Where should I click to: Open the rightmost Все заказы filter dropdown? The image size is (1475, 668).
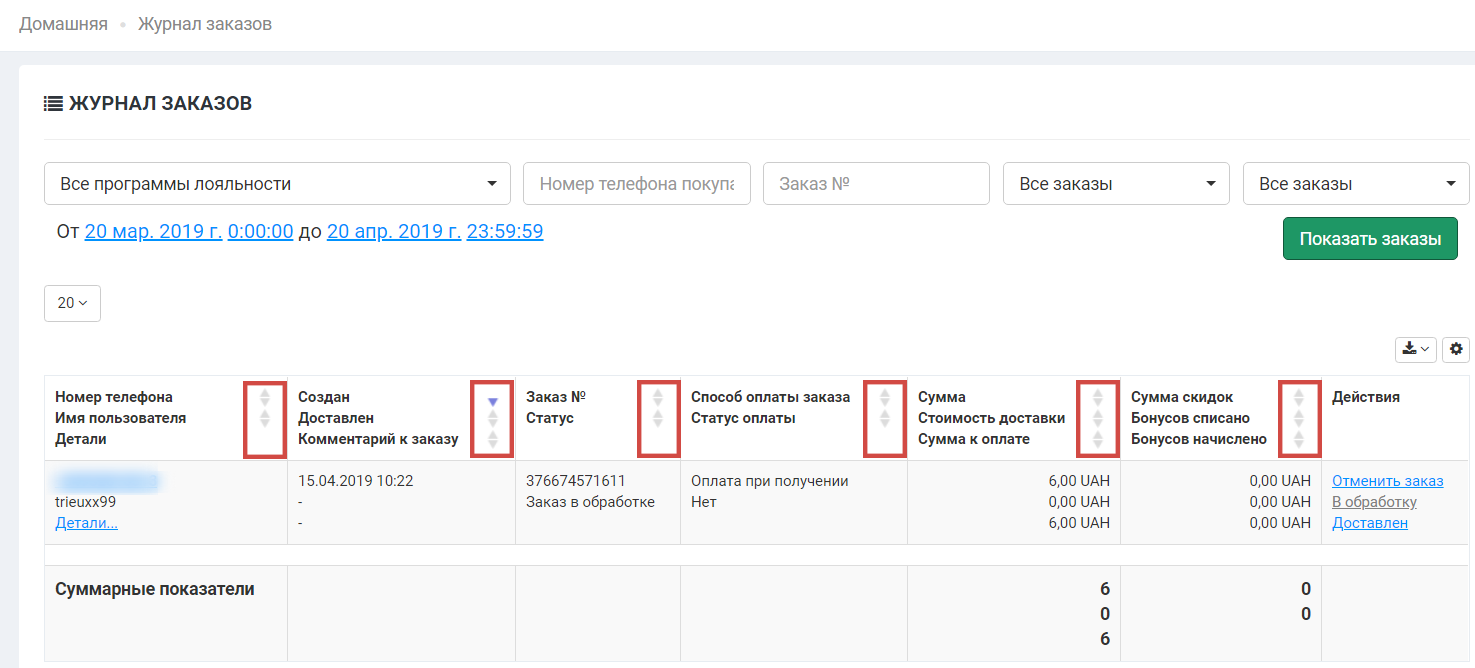1356,184
